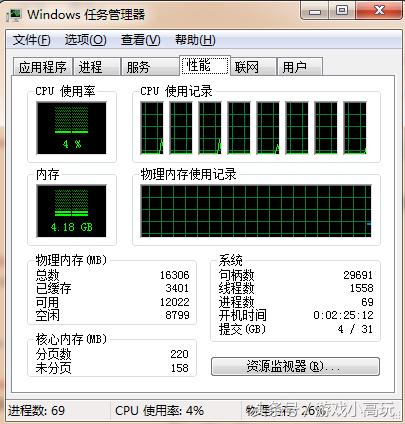Screen dimensions: 405x424
Task: Click the last CPU core history graph
Action: (355, 128)
